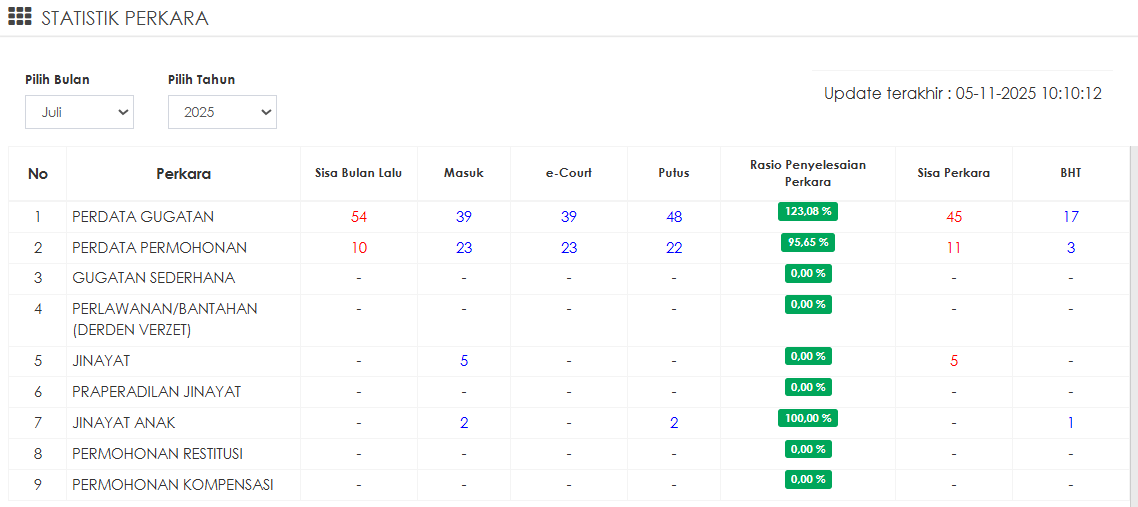Click Perdata Gugatan BHT value 17
1138x507 pixels.
tap(1071, 217)
